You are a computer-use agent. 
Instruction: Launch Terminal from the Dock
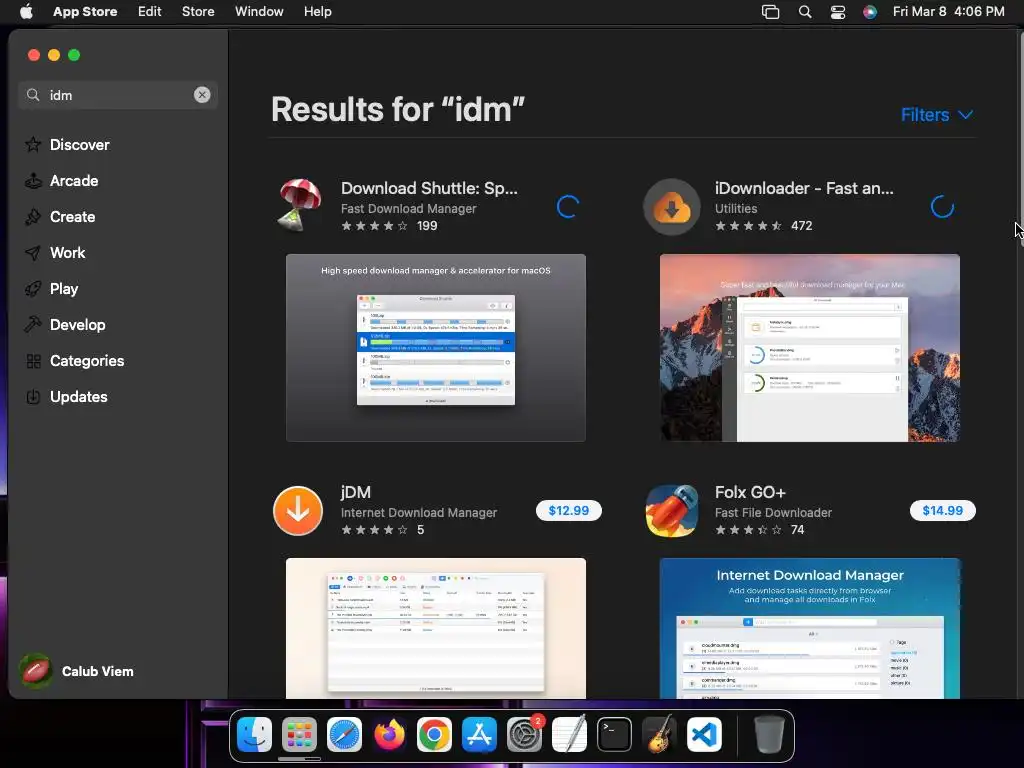(615, 735)
